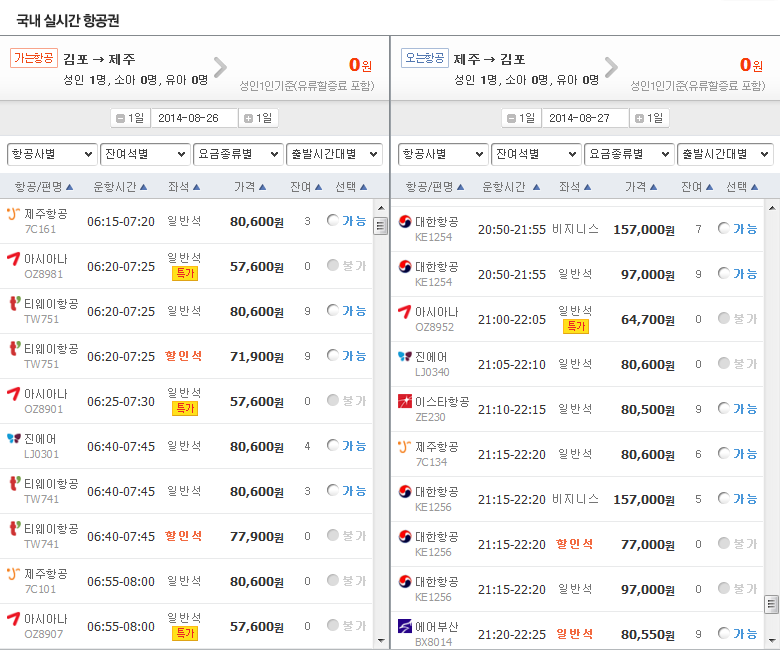Click 가능 link for KE1256 비지니스

pyautogui.click(x=745, y=499)
